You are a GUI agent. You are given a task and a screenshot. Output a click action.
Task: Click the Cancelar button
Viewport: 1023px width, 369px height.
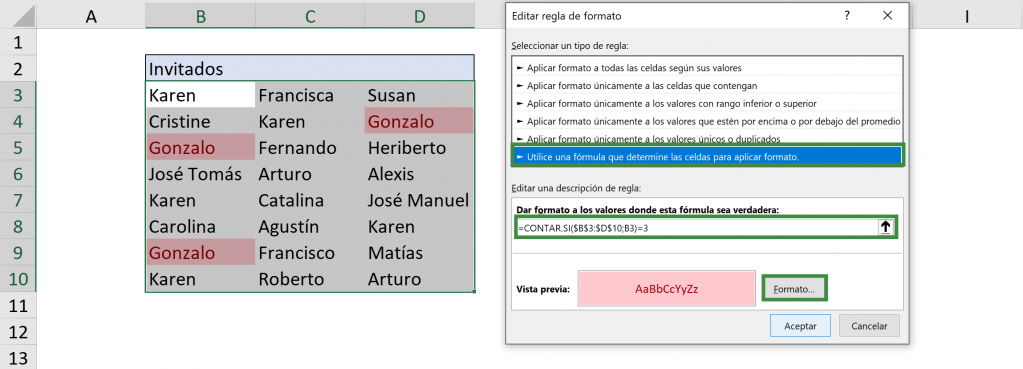[x=869, y=325]
